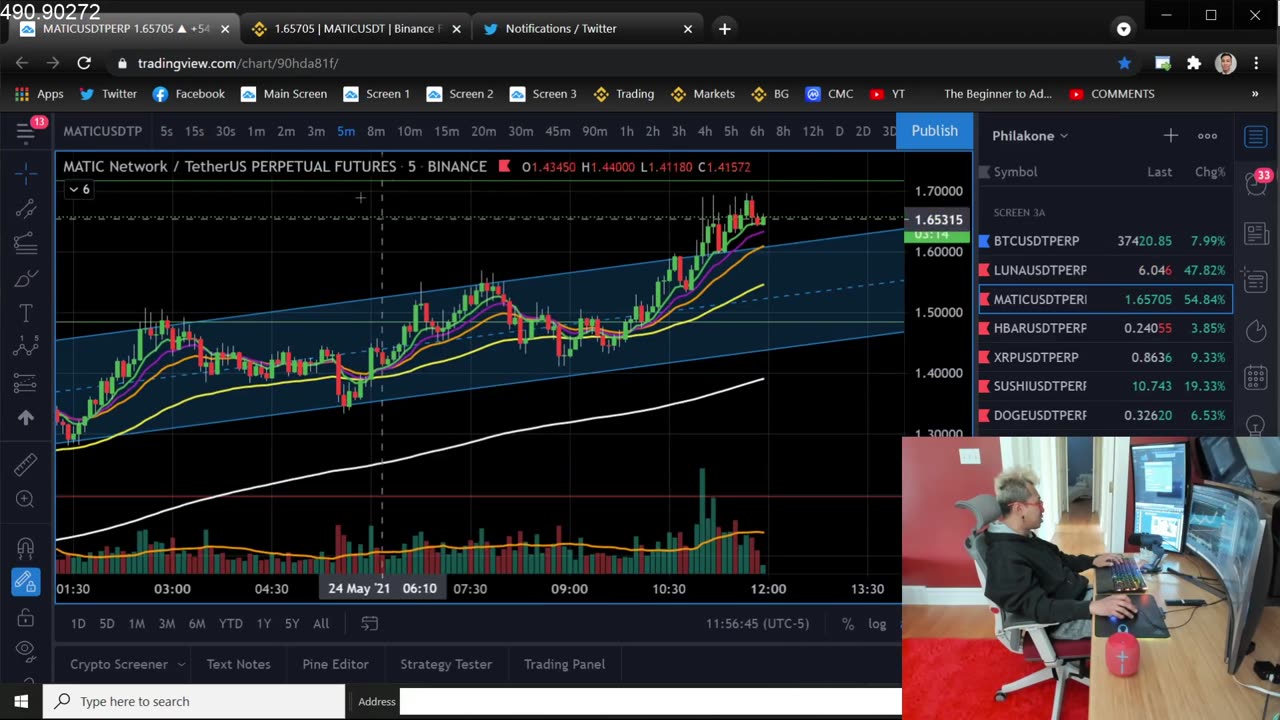Select the XRPUSDTPERP watchlist row
The image size is (1280, 720).
(1105, 357)
